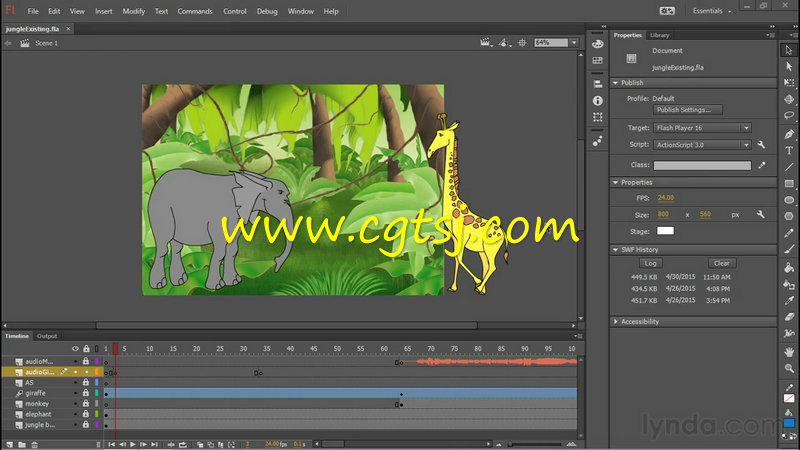Screen dimensions: 800x450
Task: Click the Edit Symbols icon above stage
Action: pos(504,43)
